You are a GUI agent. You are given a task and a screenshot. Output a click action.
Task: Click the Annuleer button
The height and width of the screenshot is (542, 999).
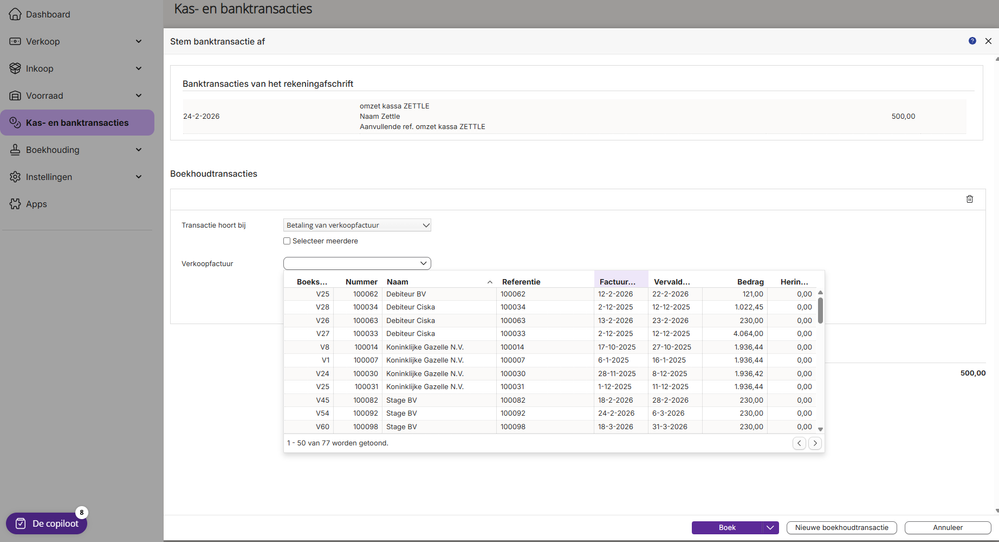pyautogui.click(x=947, y=527)
